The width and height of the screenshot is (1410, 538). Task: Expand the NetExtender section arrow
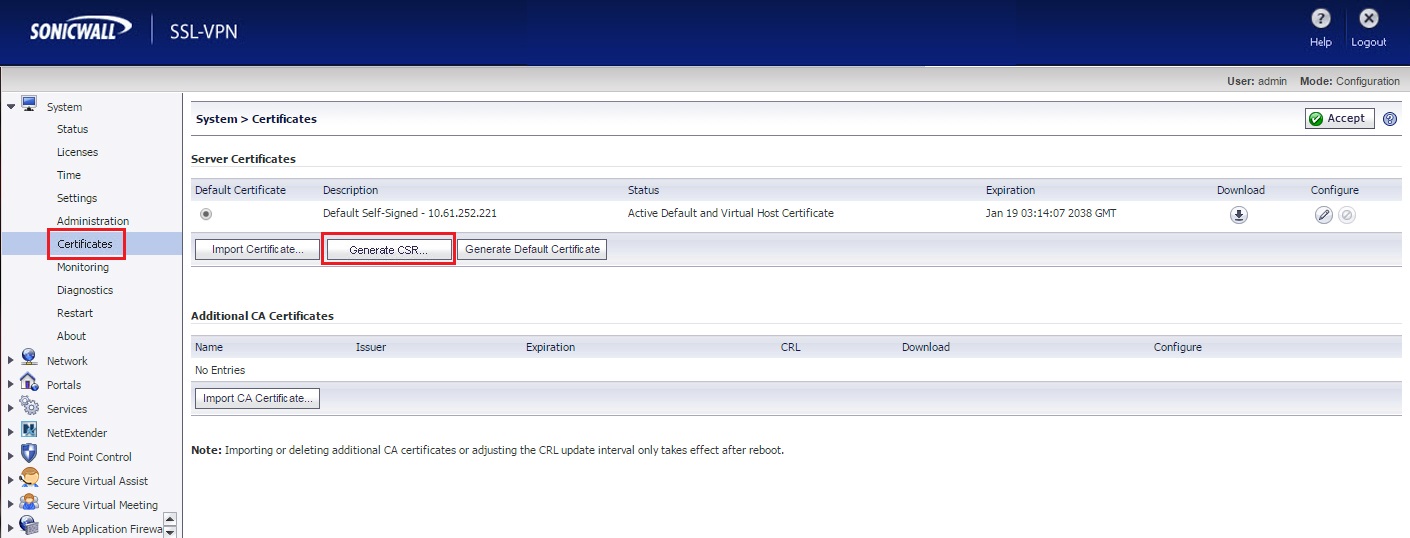(11, 433)
